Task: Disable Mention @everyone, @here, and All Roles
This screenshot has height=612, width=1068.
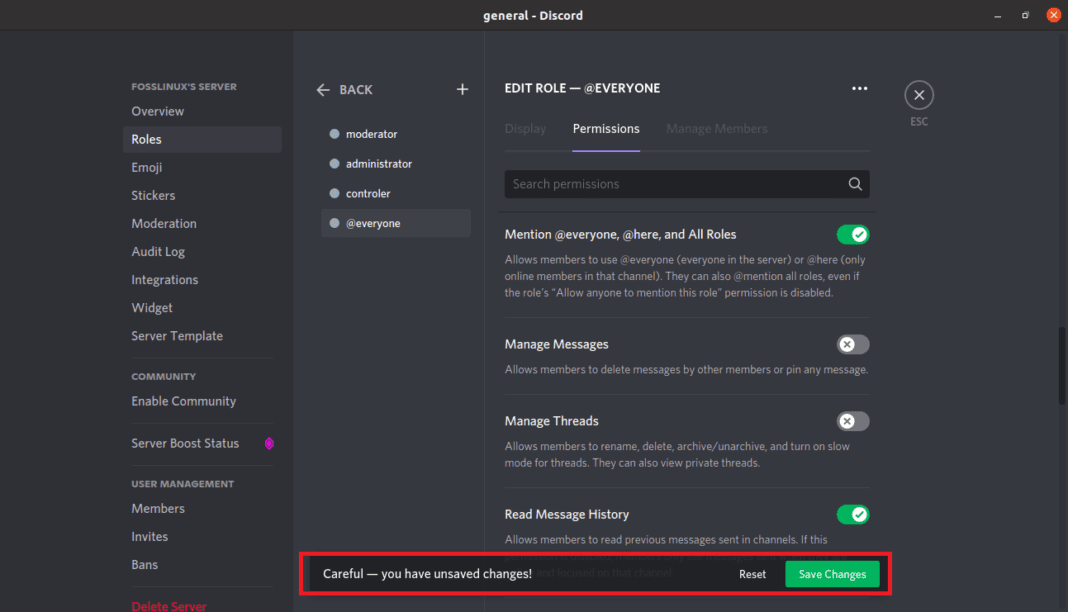Action: click(852, 234)
